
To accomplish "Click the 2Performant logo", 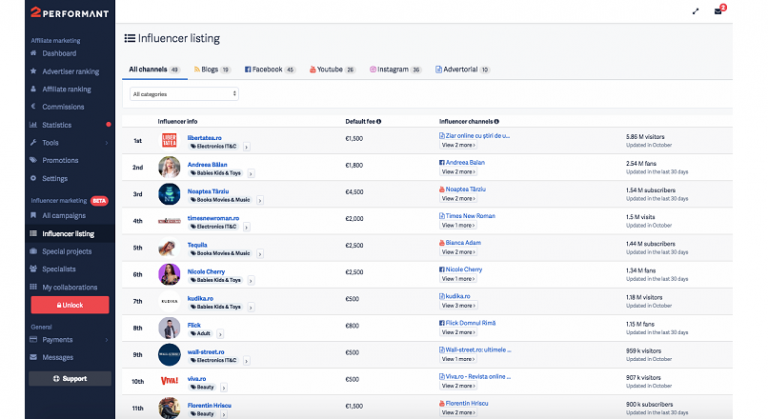I will click(70, 13).
